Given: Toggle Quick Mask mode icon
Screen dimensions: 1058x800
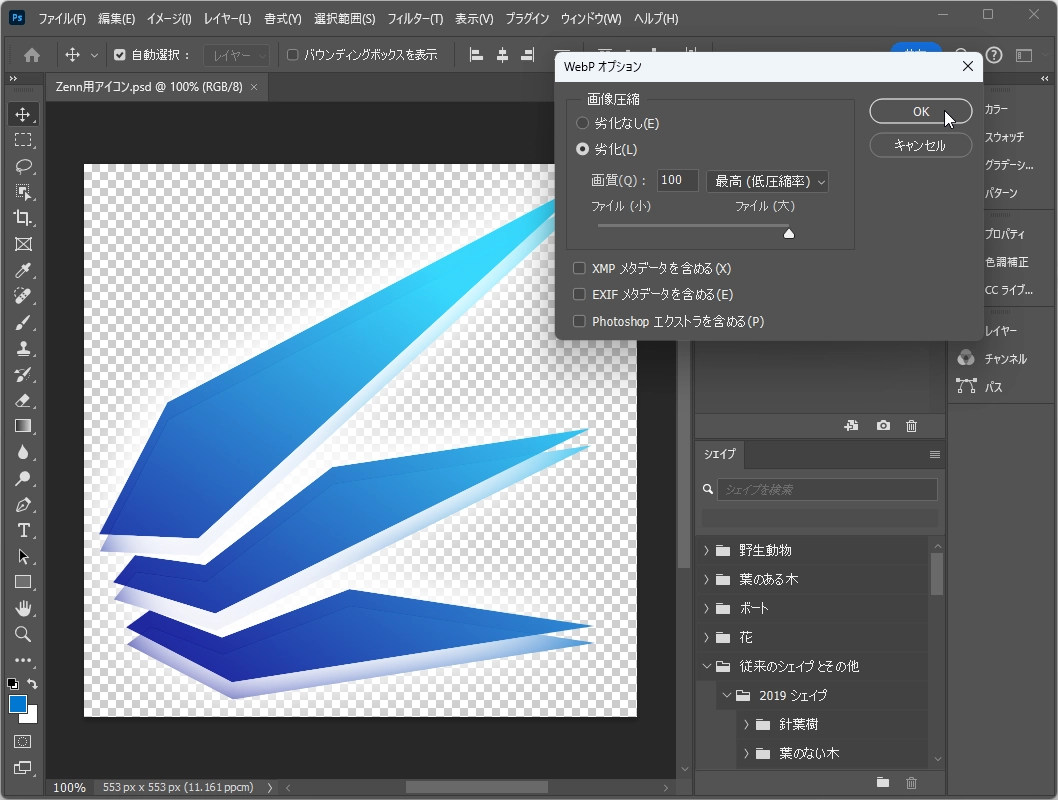Looking at the screenshot, I should [23, 742].
